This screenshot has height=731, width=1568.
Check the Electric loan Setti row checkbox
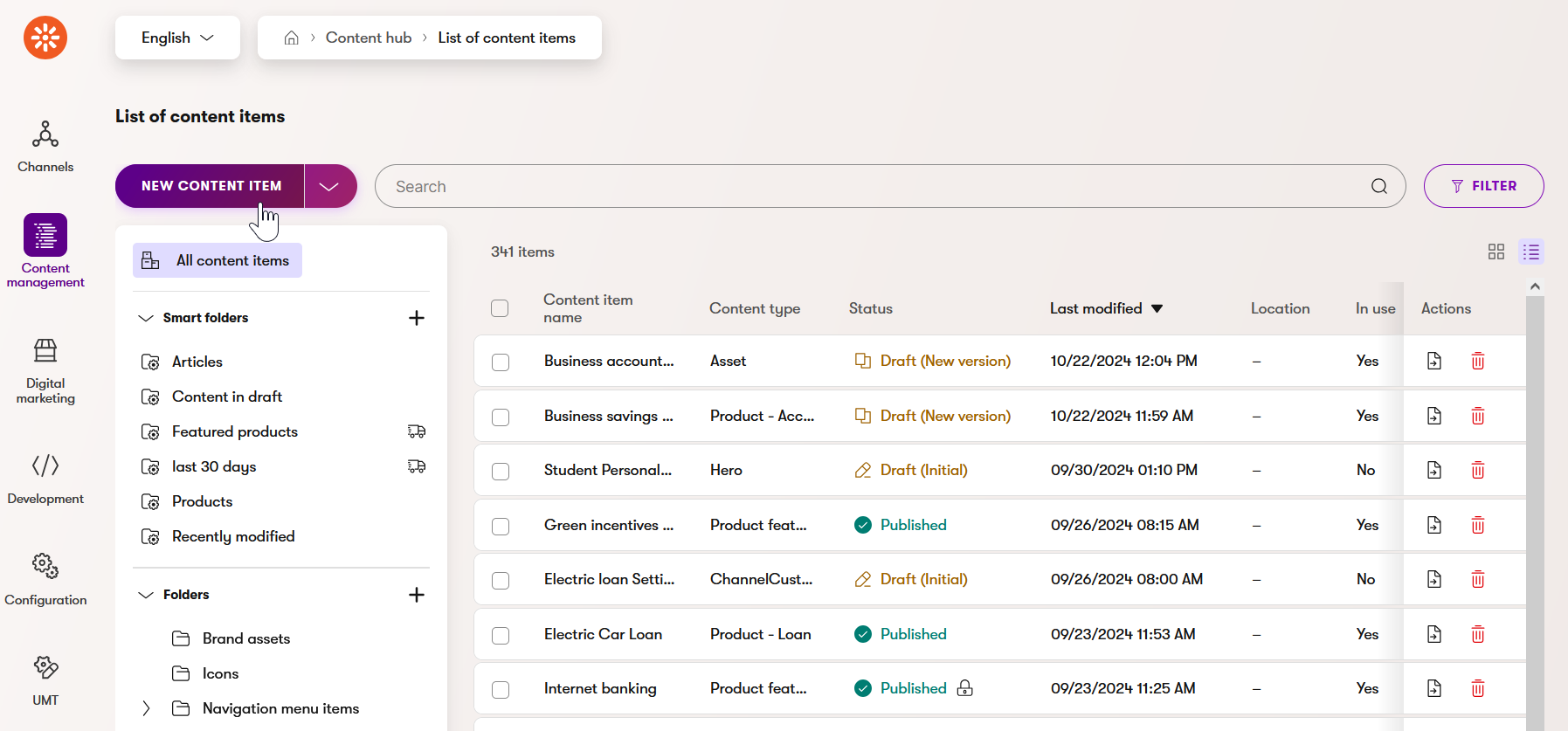501,580
